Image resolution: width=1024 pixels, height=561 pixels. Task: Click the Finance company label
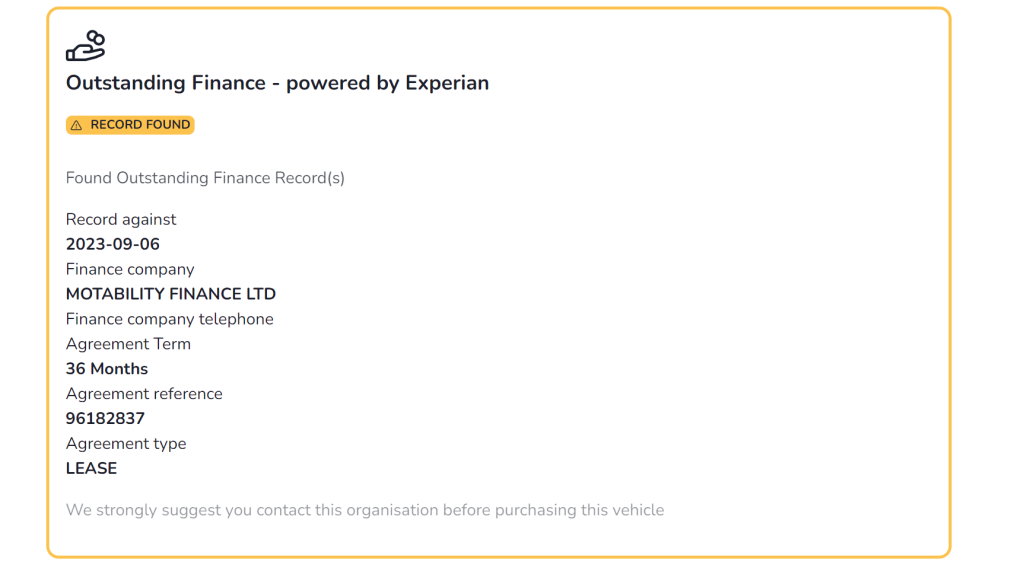130,269
